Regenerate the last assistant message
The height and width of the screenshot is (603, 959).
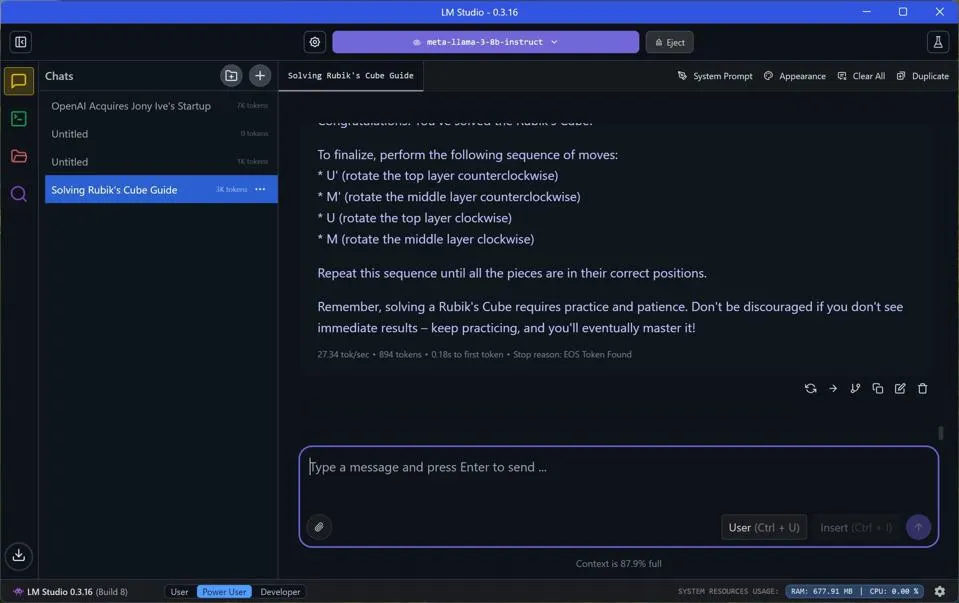(810, 389)
